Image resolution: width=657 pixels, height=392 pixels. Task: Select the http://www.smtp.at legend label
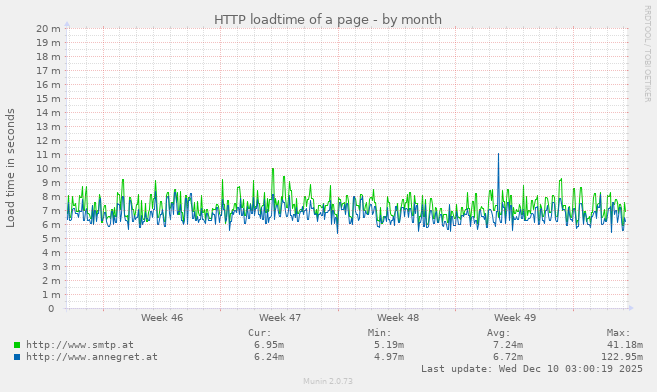[80, 345]
